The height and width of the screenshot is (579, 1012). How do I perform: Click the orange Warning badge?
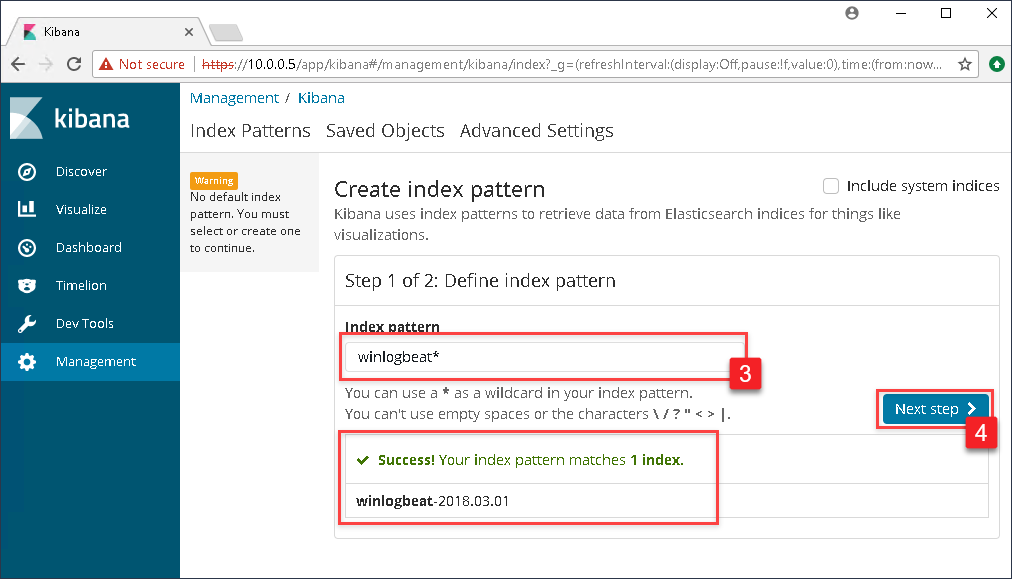[x=214, y=181]
